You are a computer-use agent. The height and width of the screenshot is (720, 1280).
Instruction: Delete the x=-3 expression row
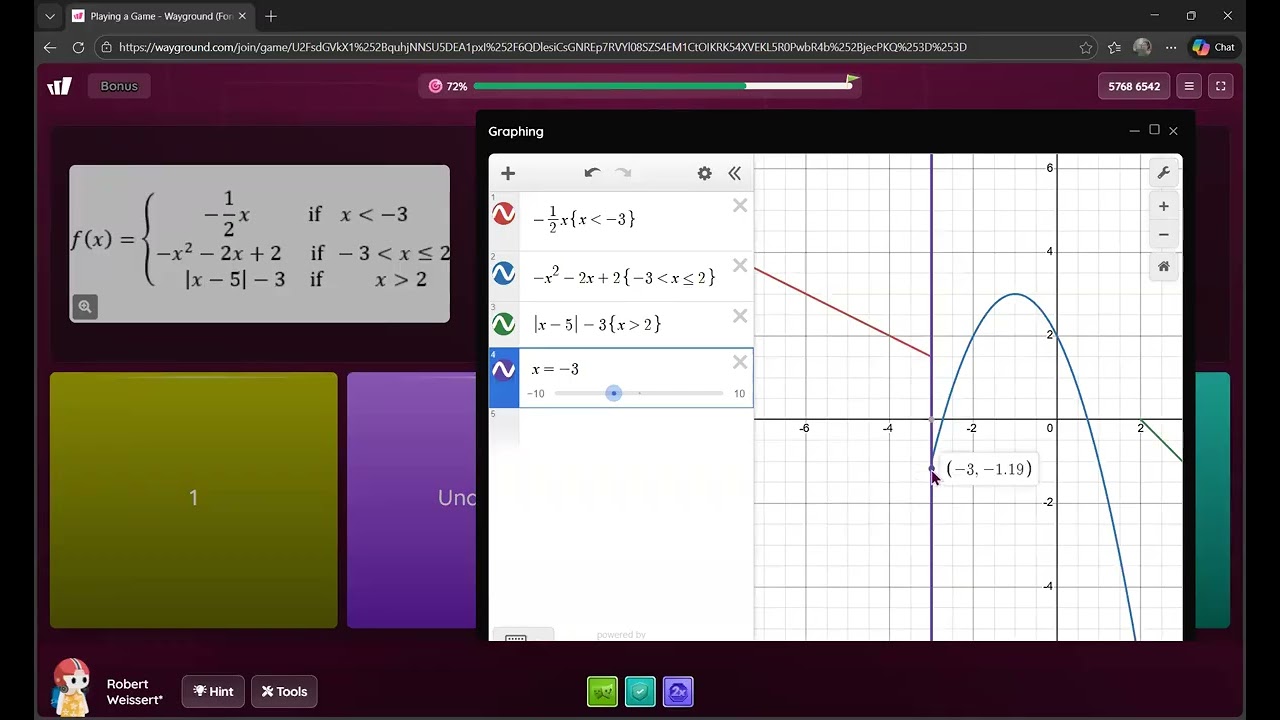point(740,362)
